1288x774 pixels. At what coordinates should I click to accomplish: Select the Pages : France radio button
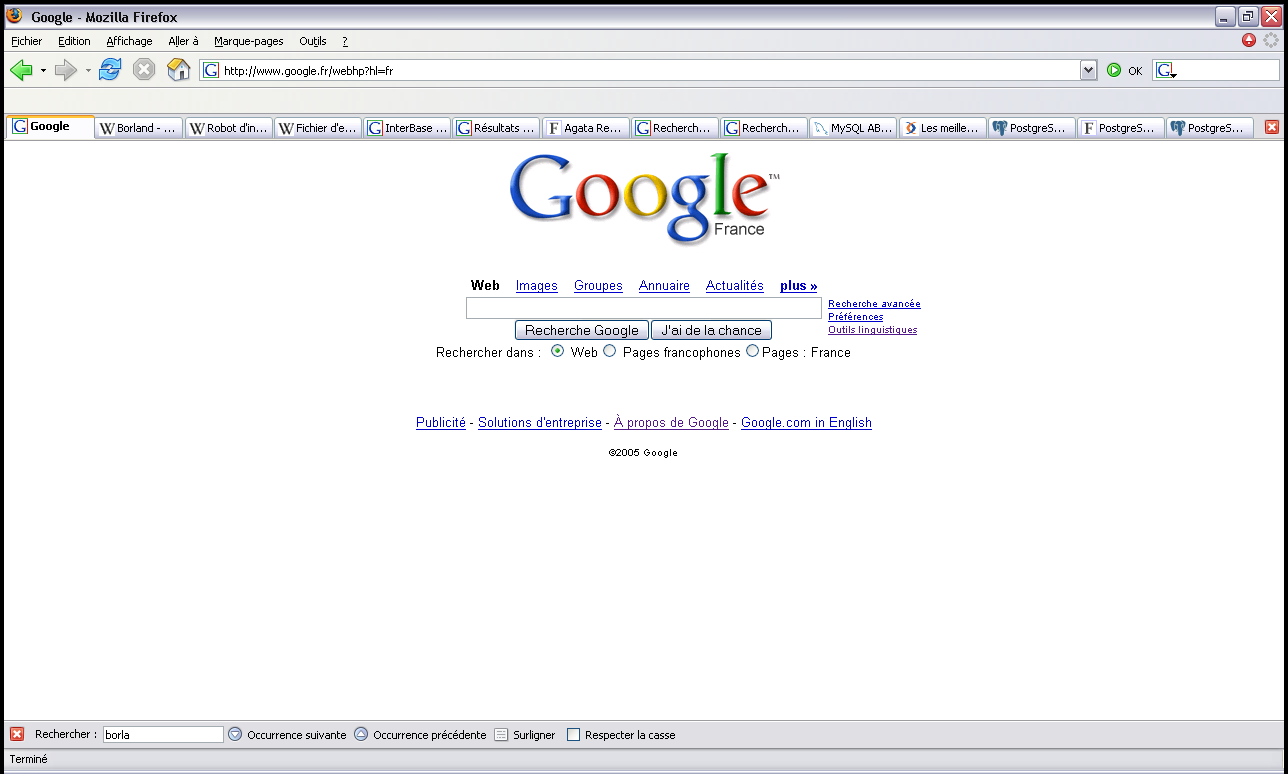[752, 351]
